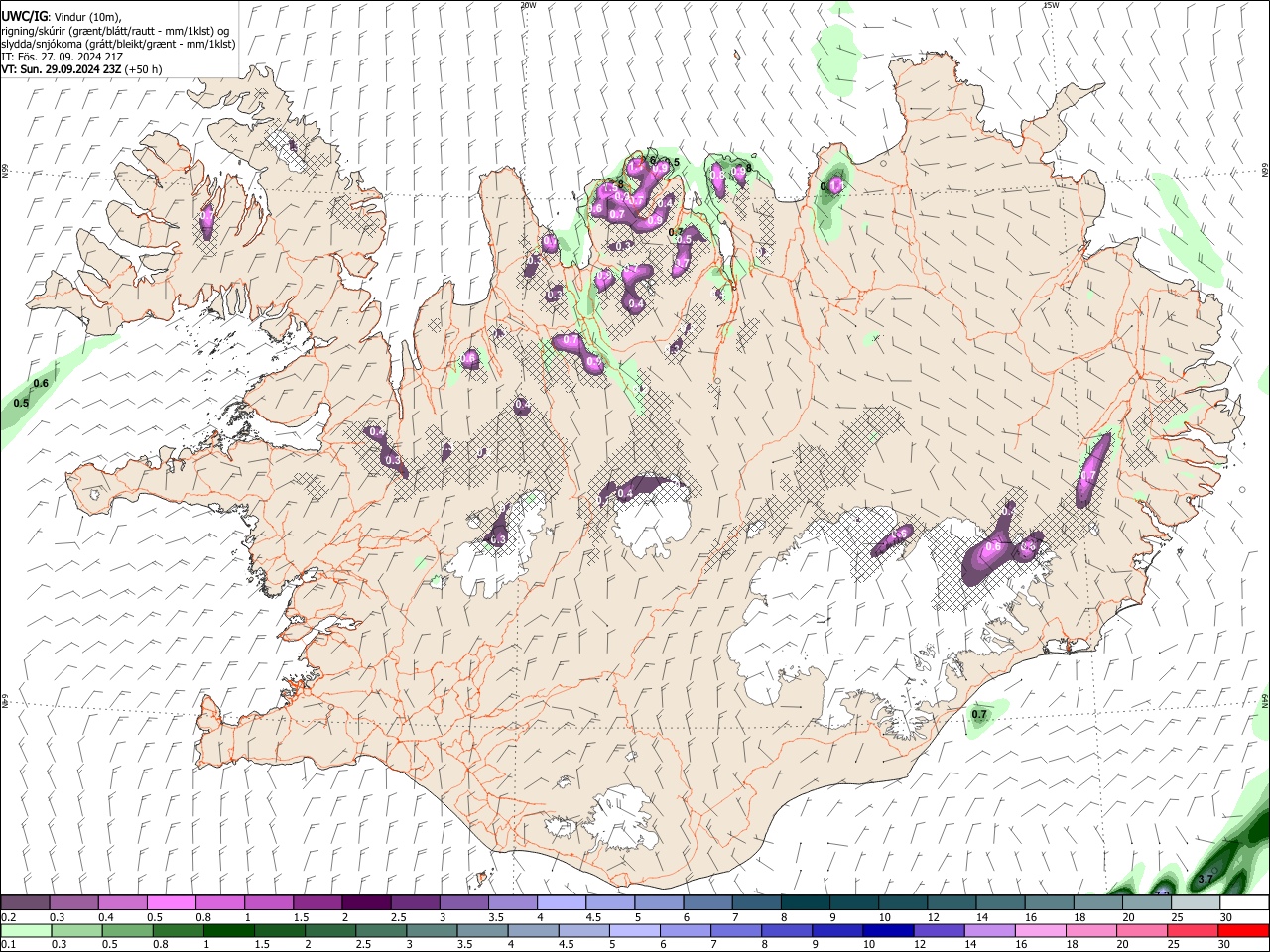Screen dimensions: 1270x952
Task: Click the dark mauve snow legend swatch at 0.2
Action: tap(25, 902)
